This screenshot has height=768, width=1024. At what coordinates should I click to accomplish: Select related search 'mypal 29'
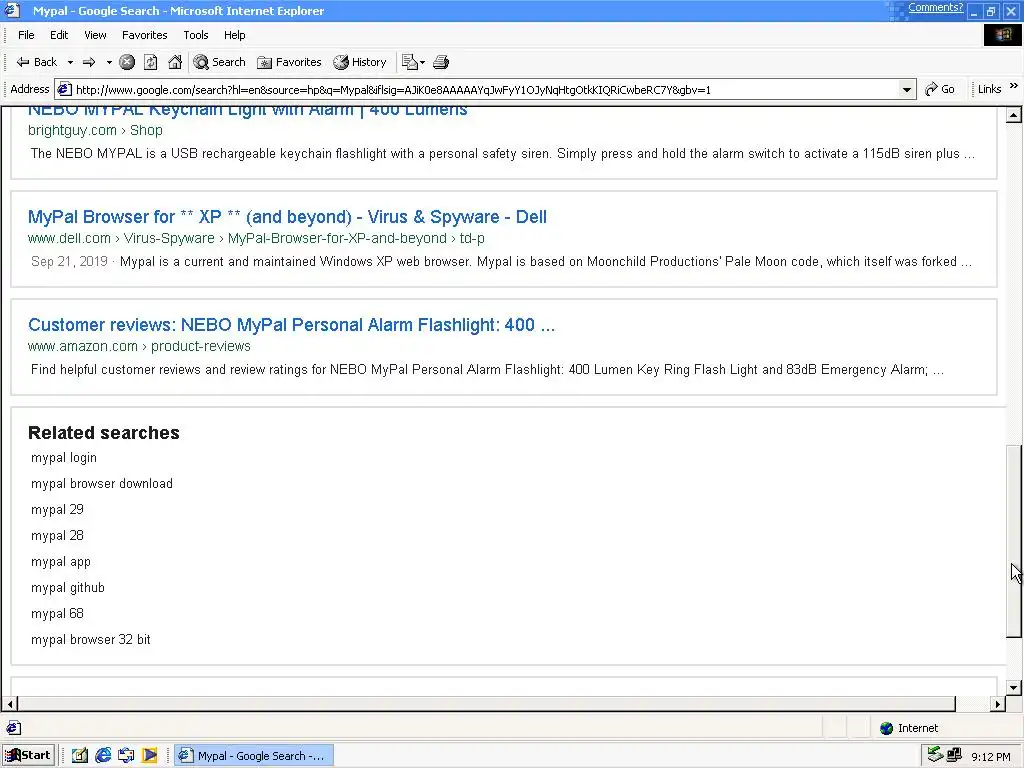[x=57, y=509]
